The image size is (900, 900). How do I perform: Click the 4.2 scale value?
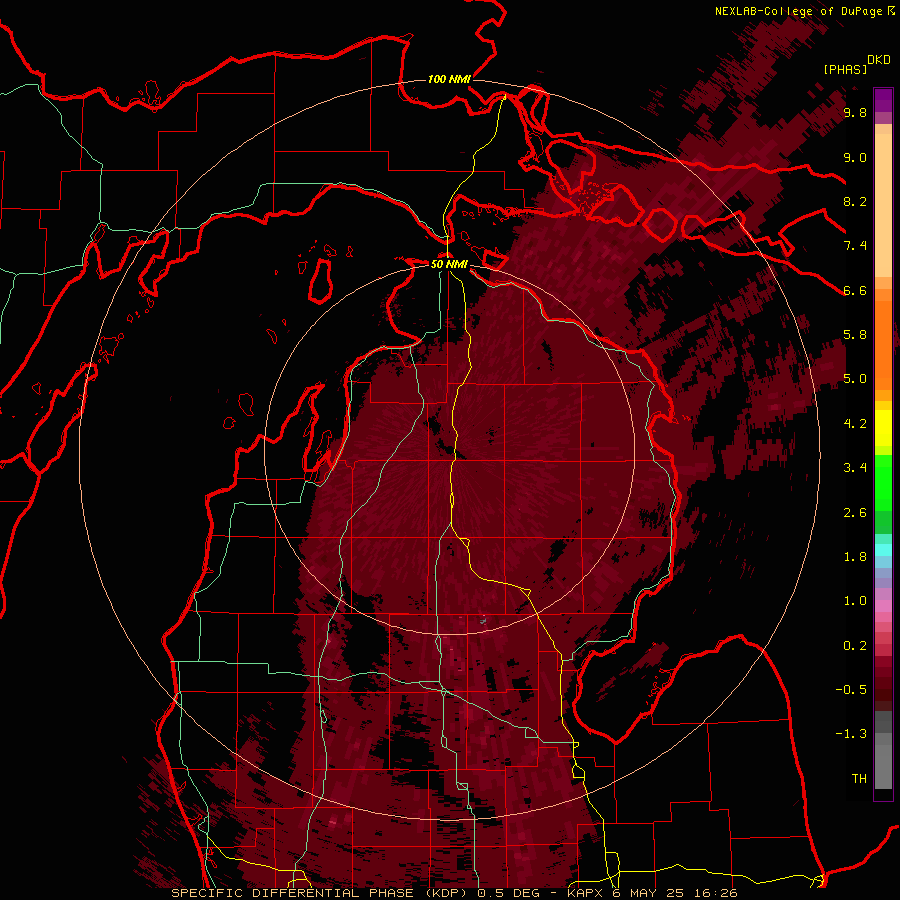[855, 424]
